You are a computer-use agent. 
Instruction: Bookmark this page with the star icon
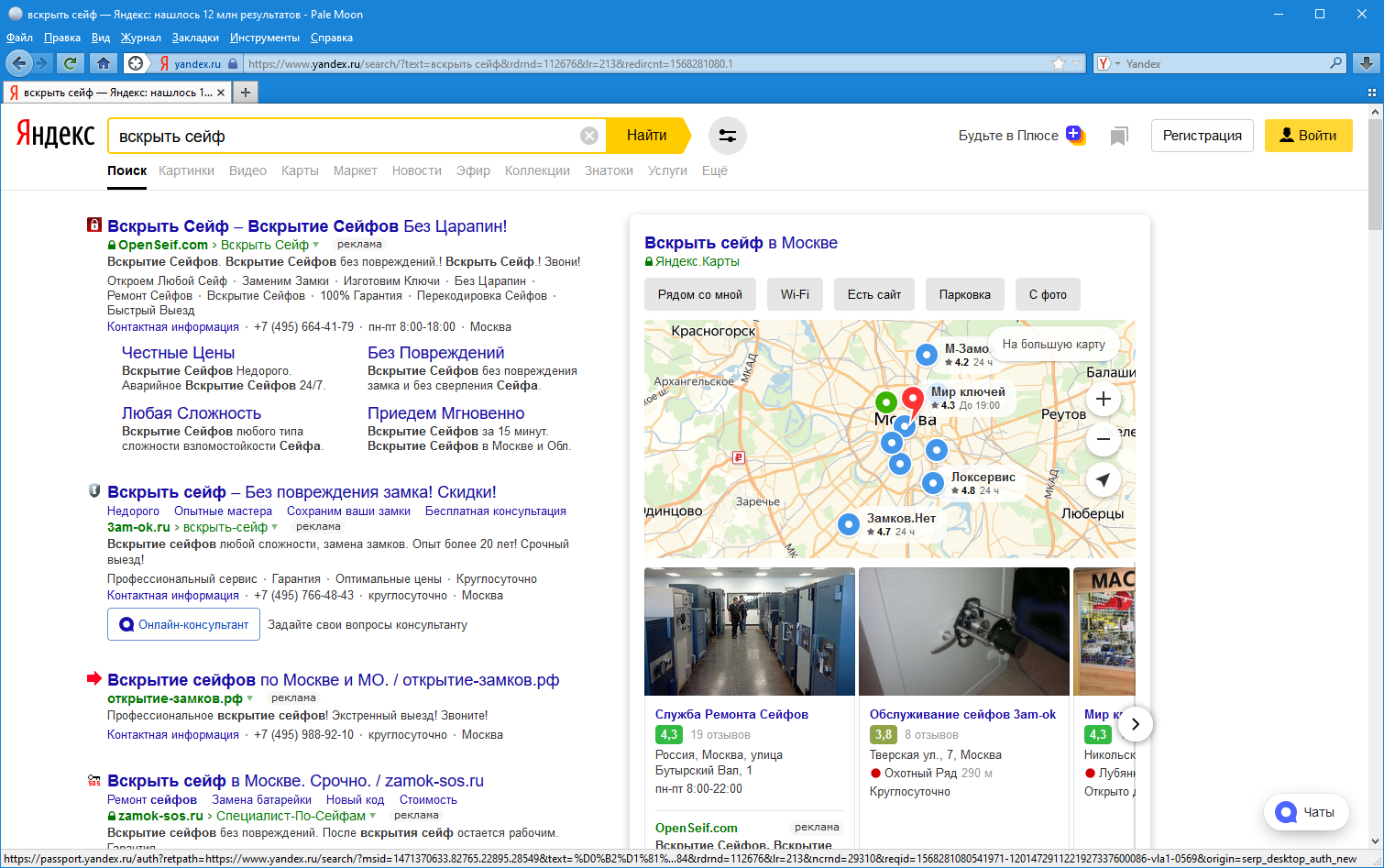[1059, 64]
